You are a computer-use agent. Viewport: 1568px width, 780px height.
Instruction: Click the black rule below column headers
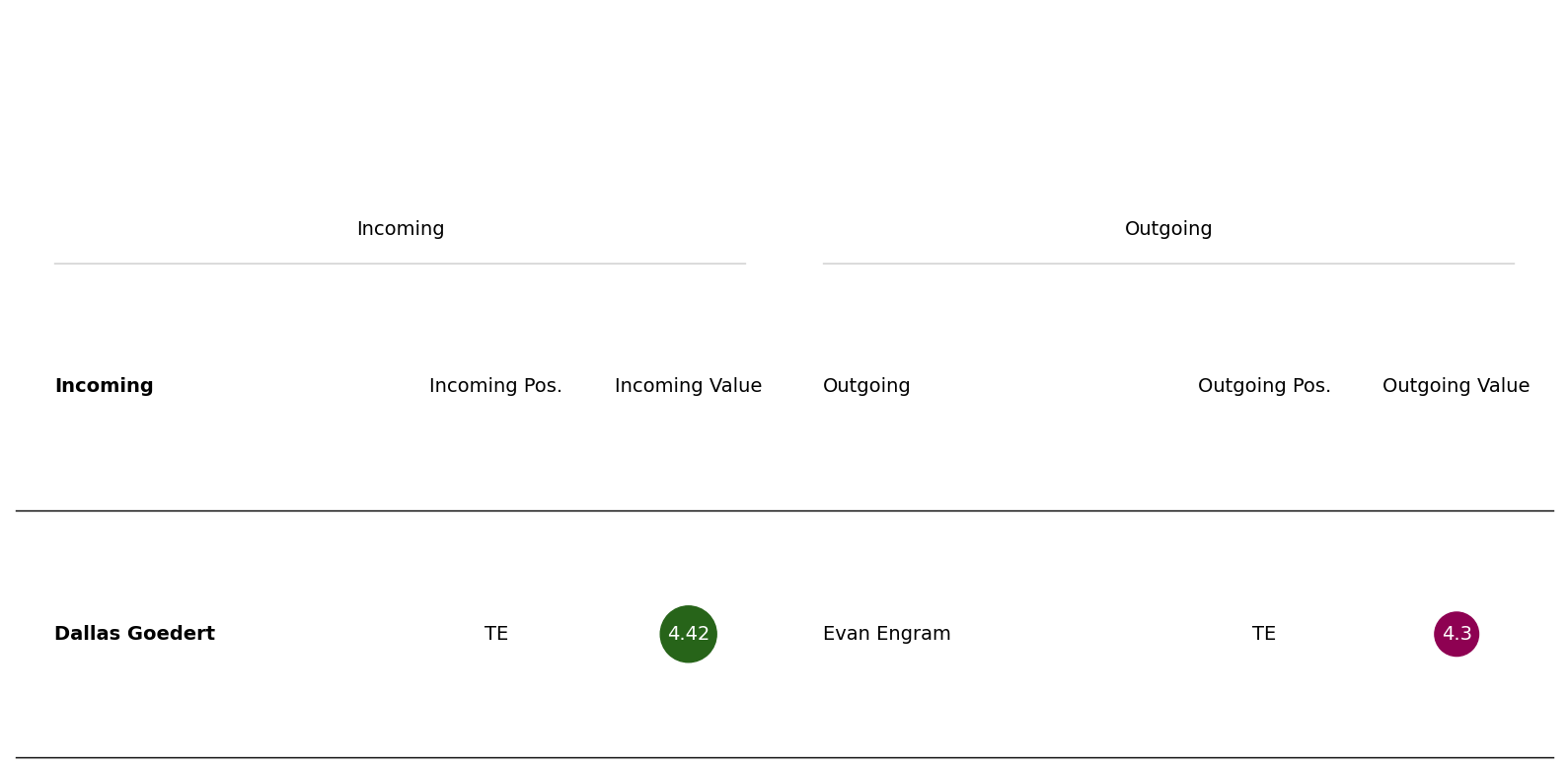click(x=784, y=510)
